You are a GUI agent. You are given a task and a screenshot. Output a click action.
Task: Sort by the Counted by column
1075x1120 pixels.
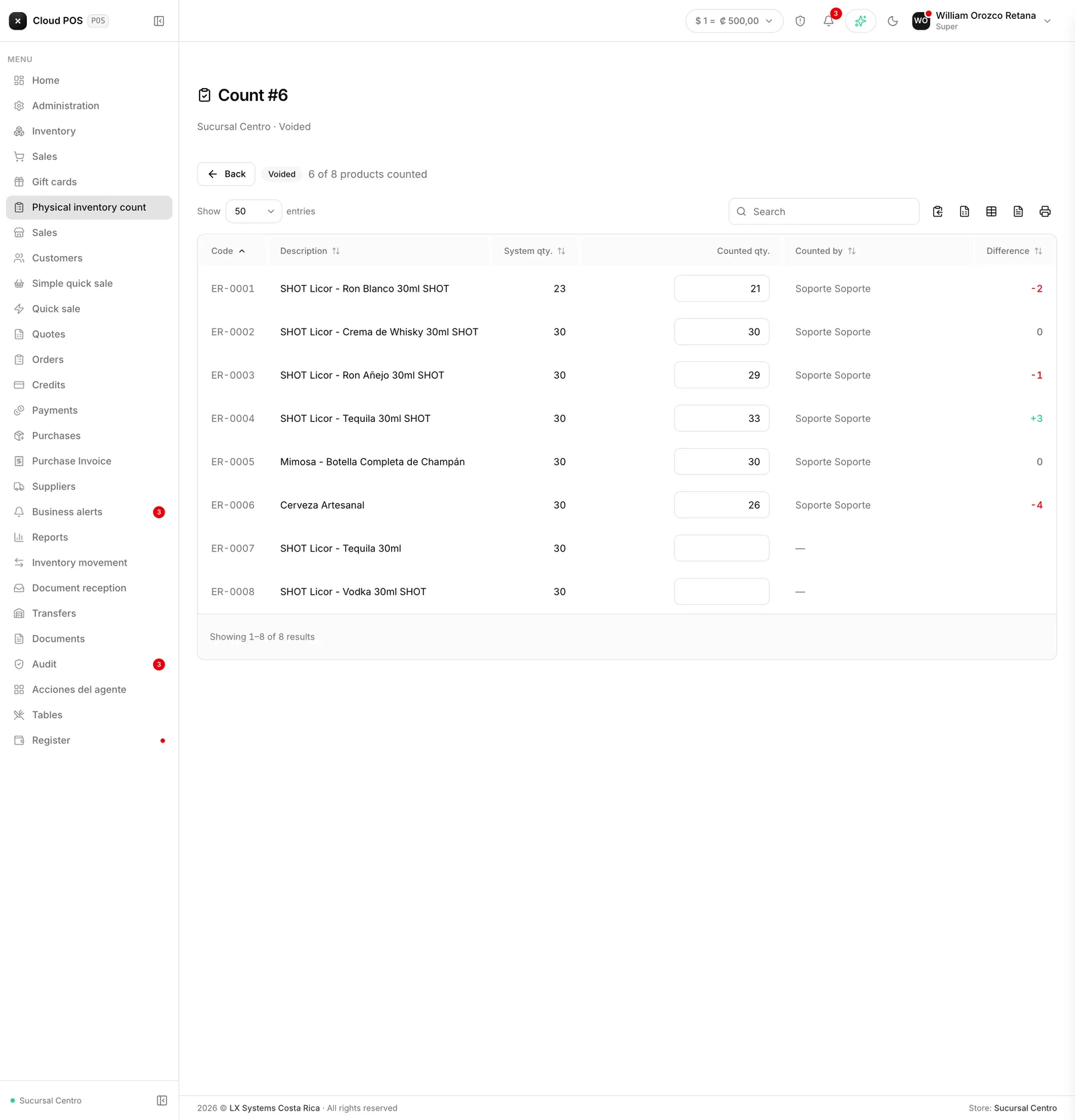coord(826,251)
